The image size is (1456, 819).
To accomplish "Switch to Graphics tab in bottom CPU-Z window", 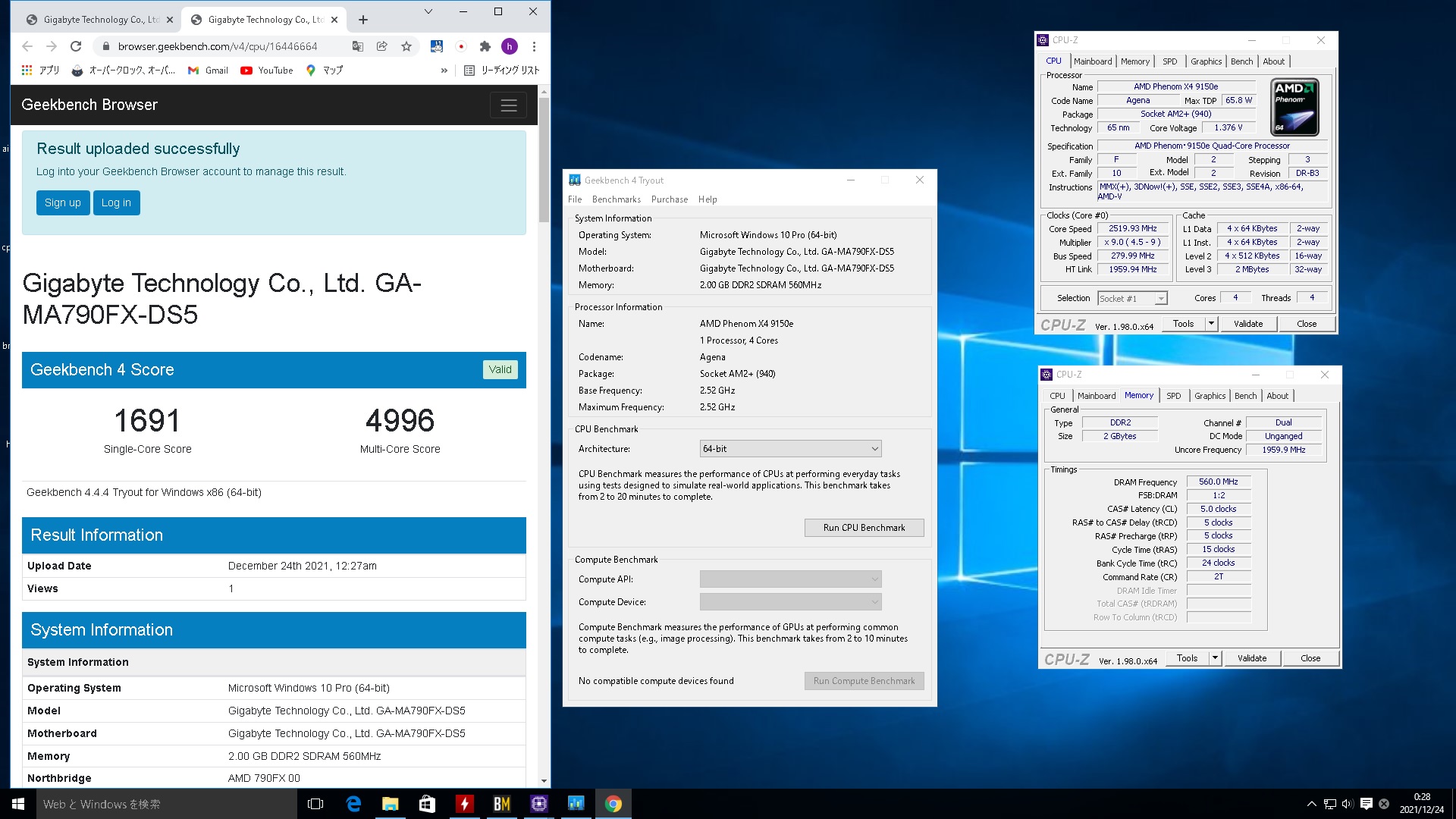I will 1210,396.
